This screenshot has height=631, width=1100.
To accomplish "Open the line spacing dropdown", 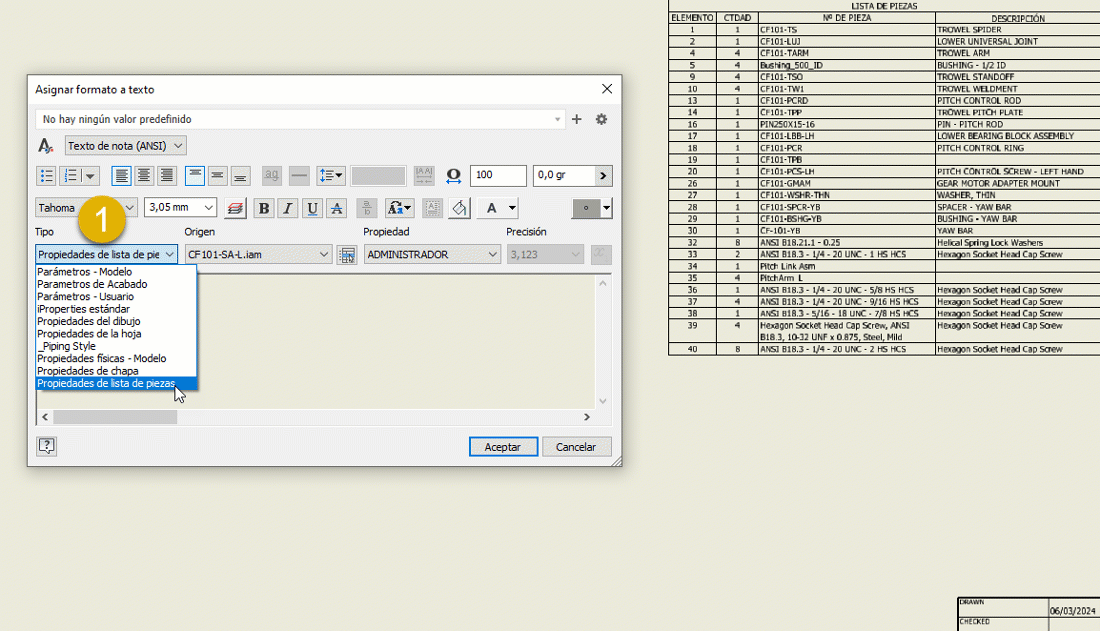I will [330, 175].
